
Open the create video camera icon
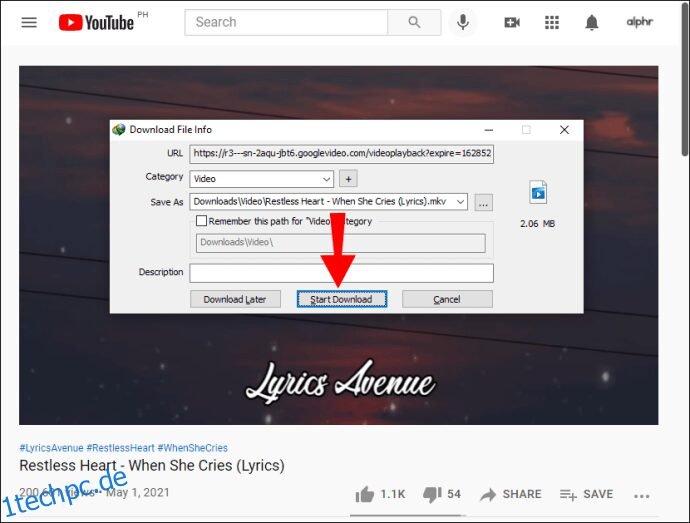[512, 22]
